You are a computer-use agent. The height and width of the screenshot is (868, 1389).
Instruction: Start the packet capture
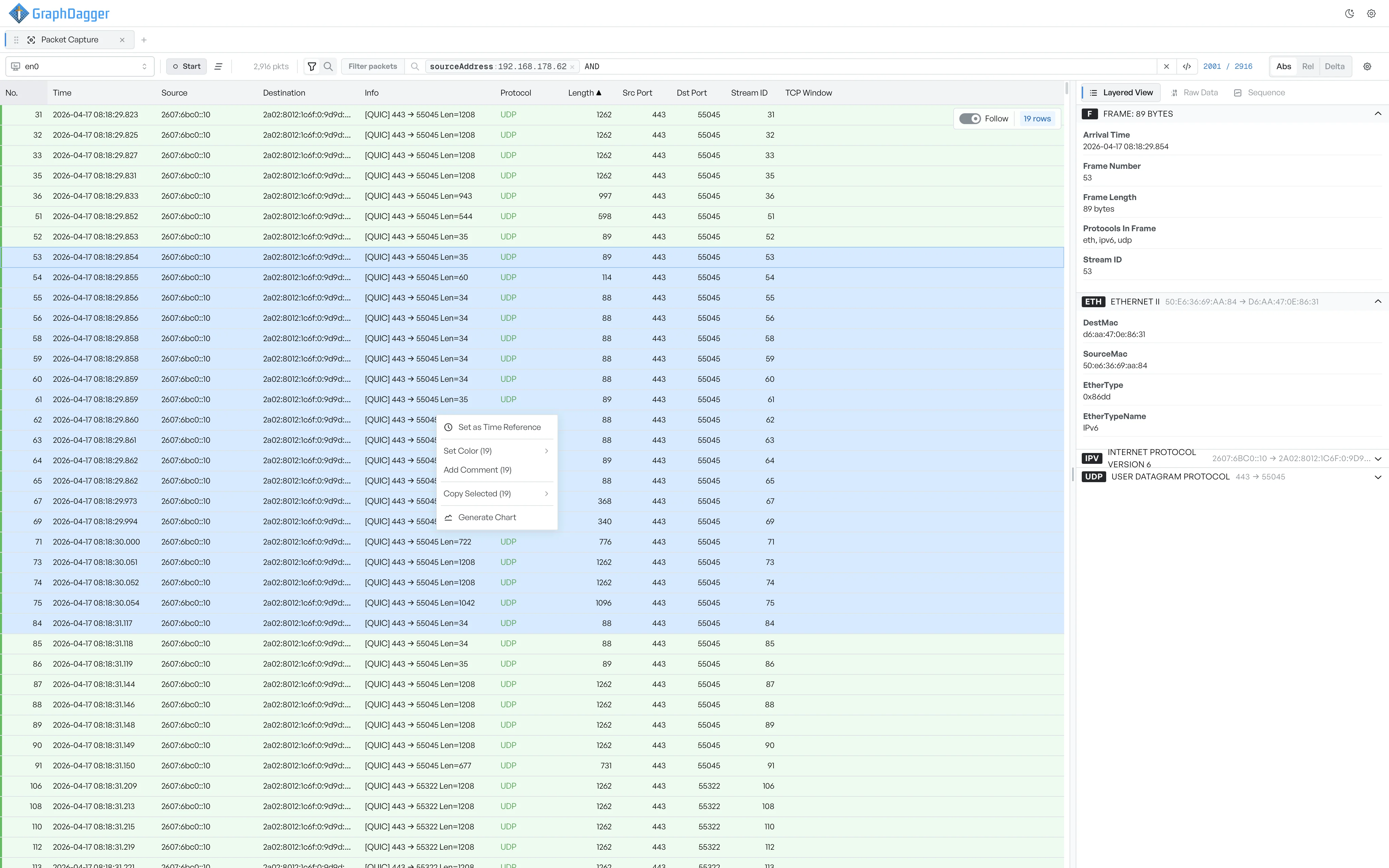click(187, 66)
